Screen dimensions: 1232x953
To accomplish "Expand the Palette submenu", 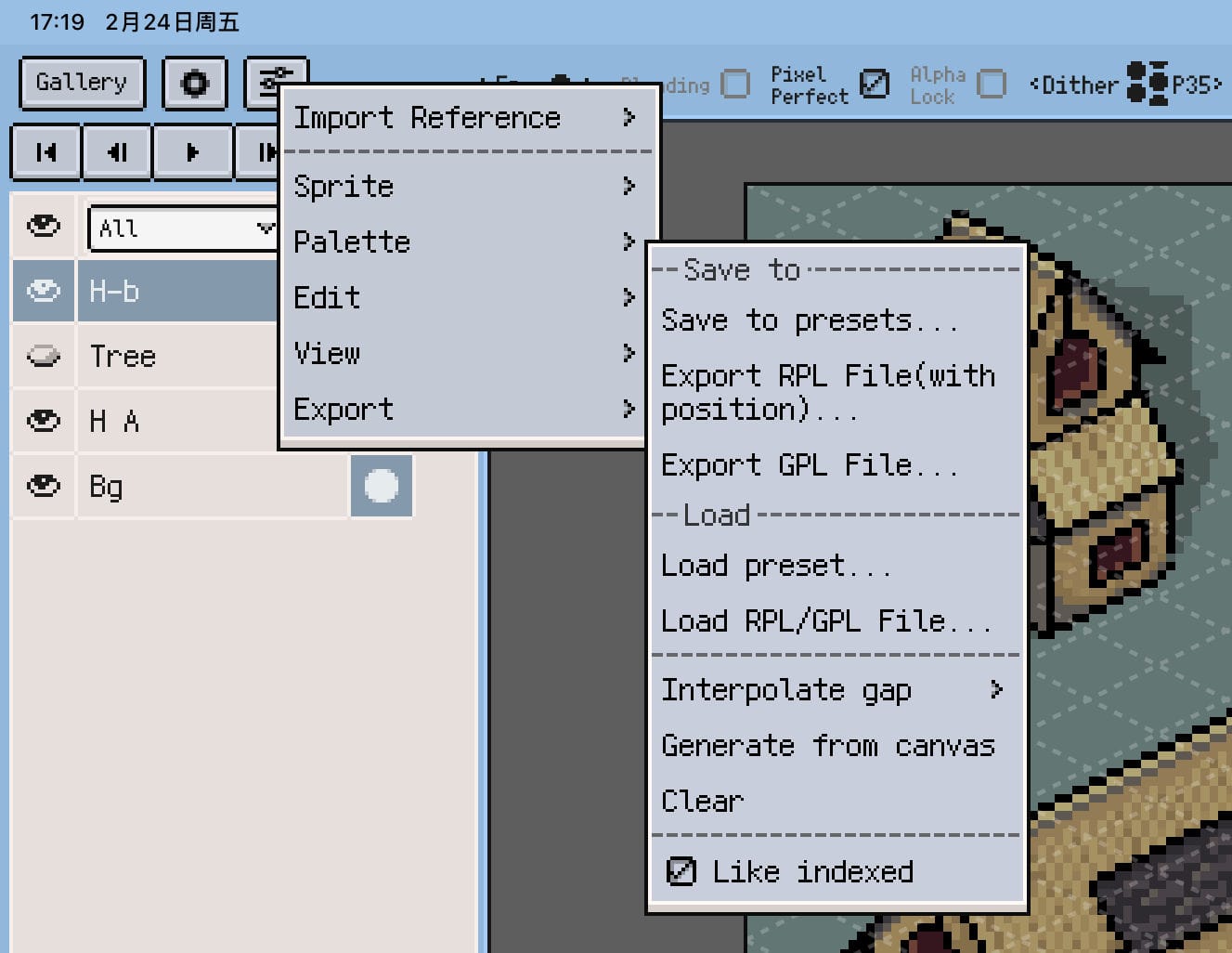I will (x=351, y=242).
